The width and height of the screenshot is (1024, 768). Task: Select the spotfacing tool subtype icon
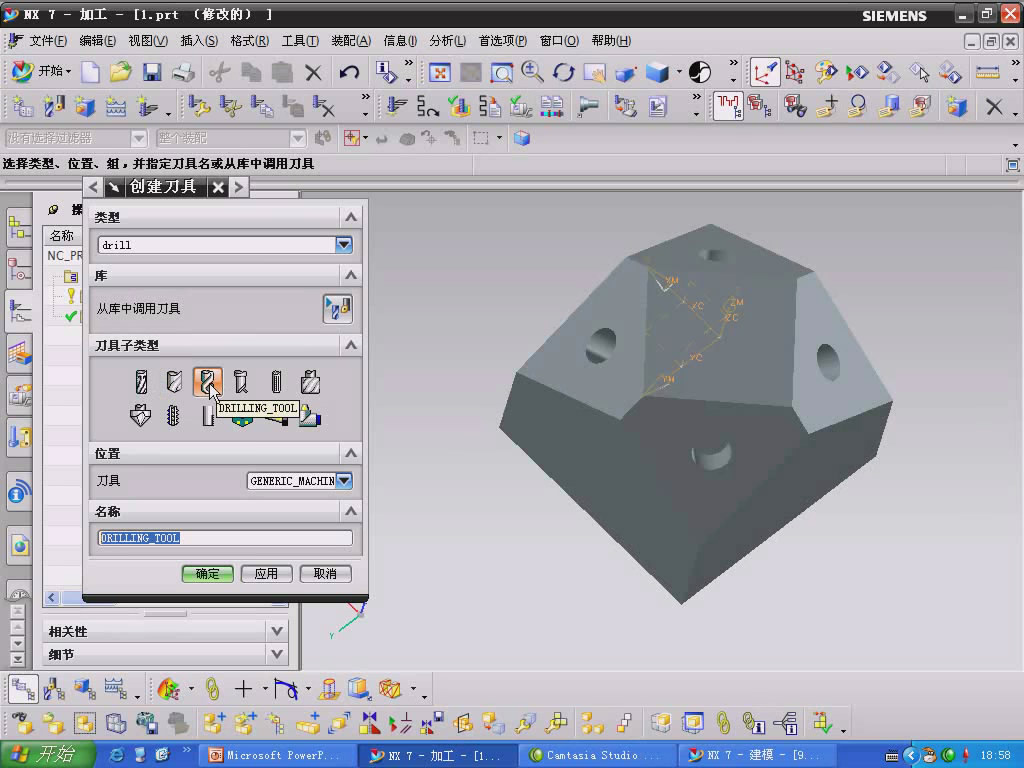click(x=141, y=382)
